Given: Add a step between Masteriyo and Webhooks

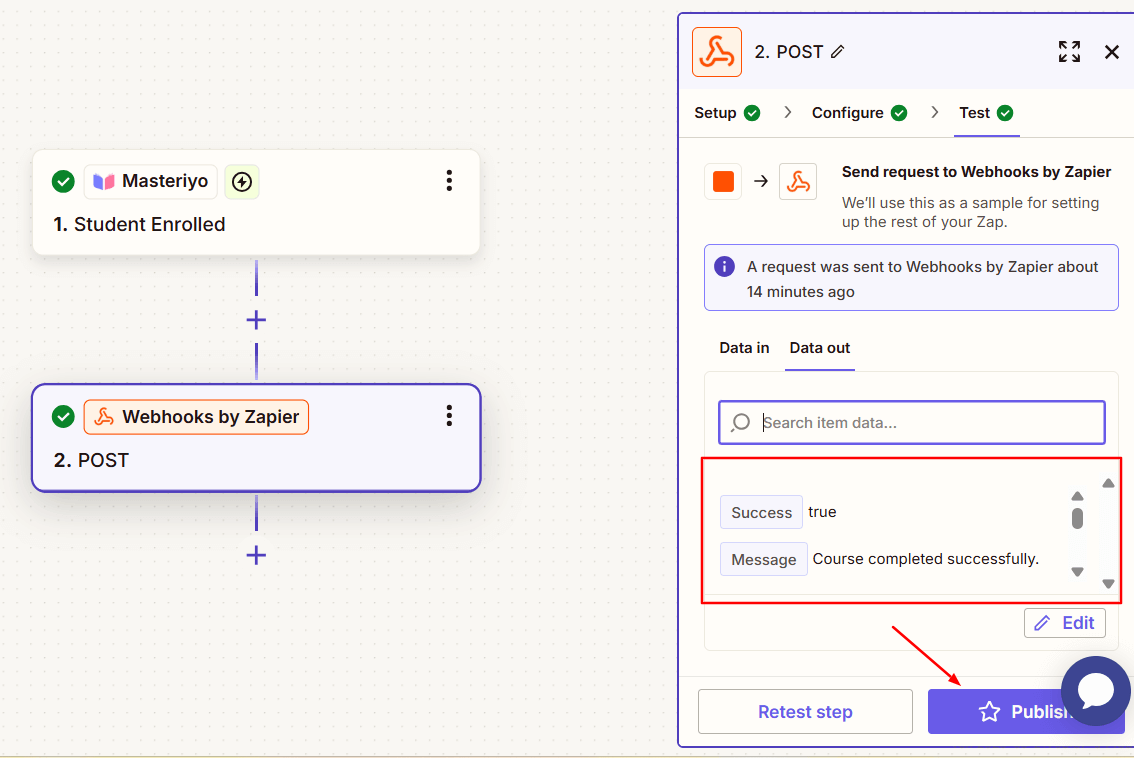Looking at the screenshot, I should 256,320.
